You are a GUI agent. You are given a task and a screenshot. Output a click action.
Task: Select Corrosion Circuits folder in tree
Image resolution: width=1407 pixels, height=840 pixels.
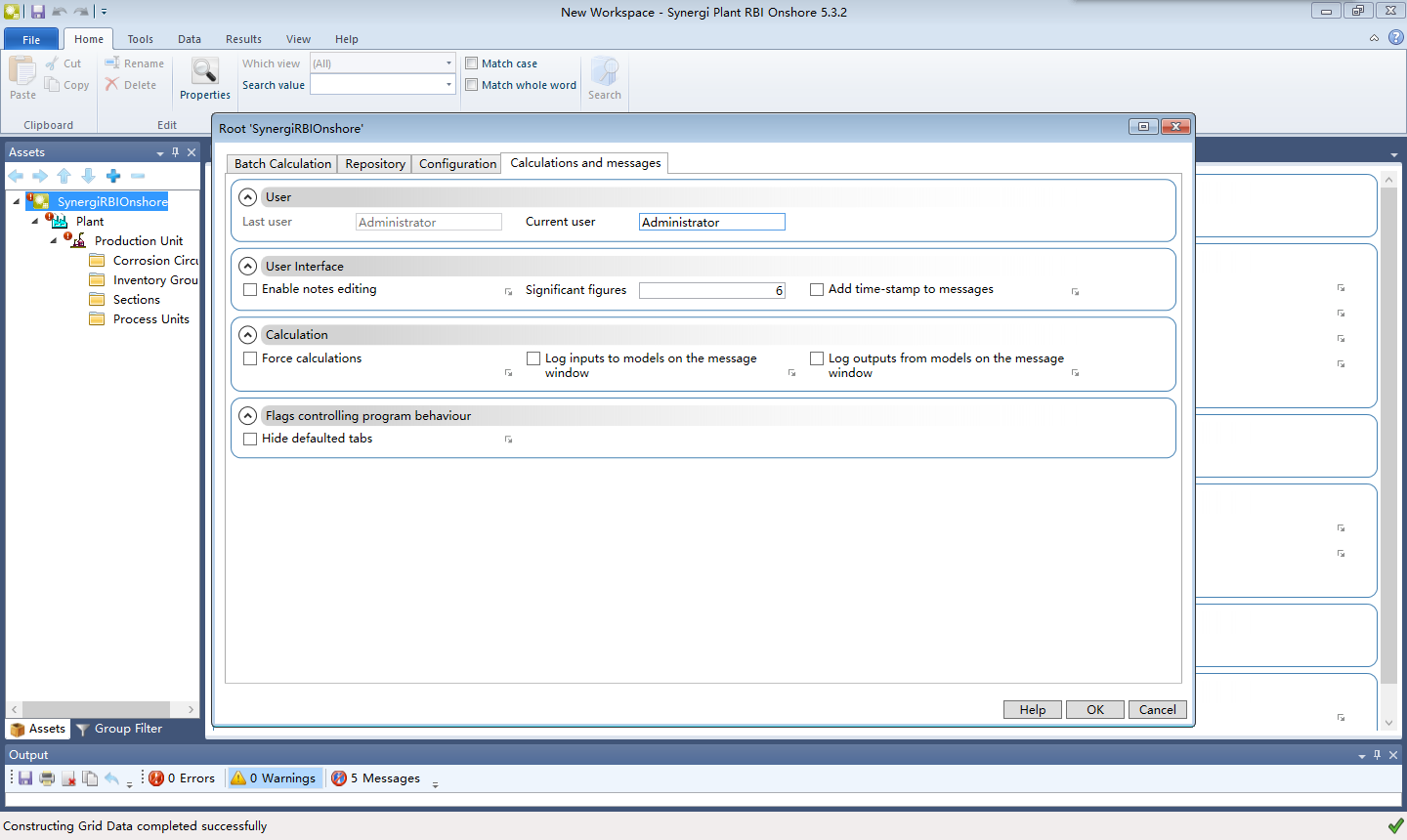tap(144, 261)
